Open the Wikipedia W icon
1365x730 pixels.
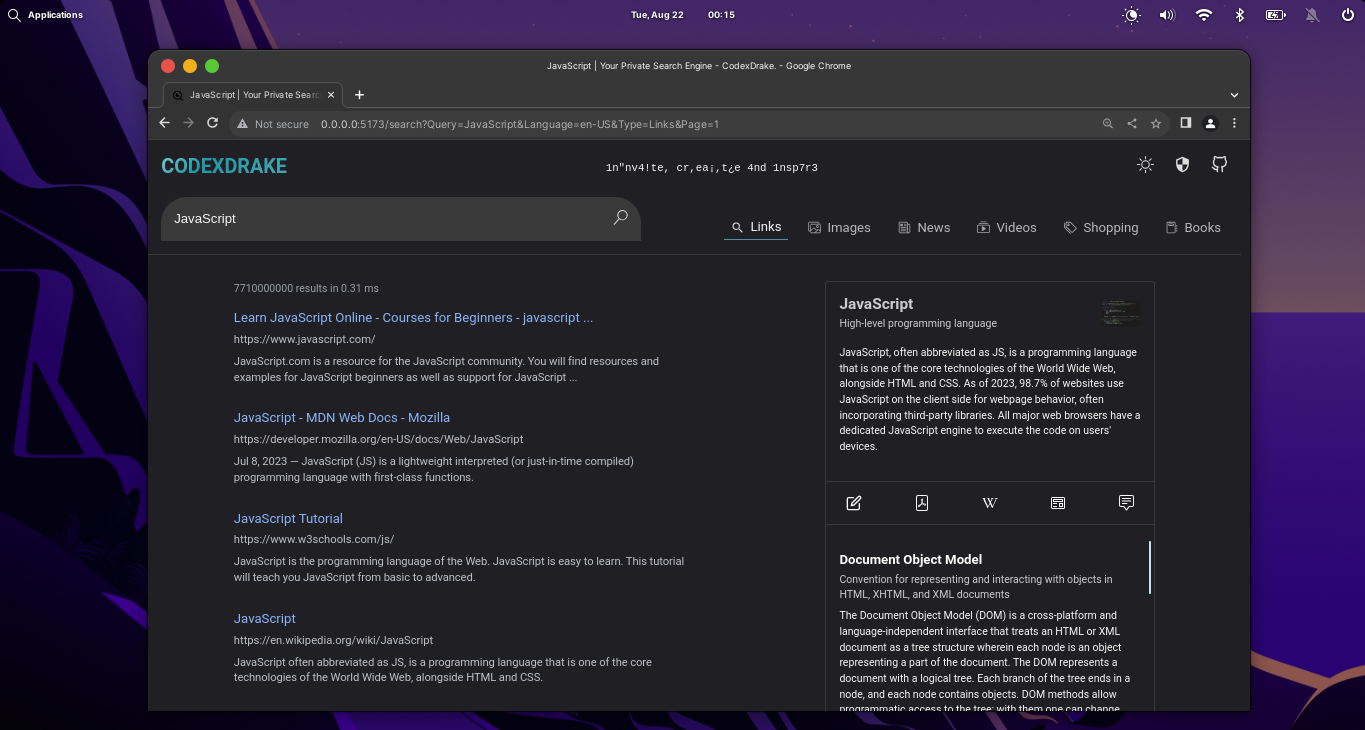(x=990, y=503)
